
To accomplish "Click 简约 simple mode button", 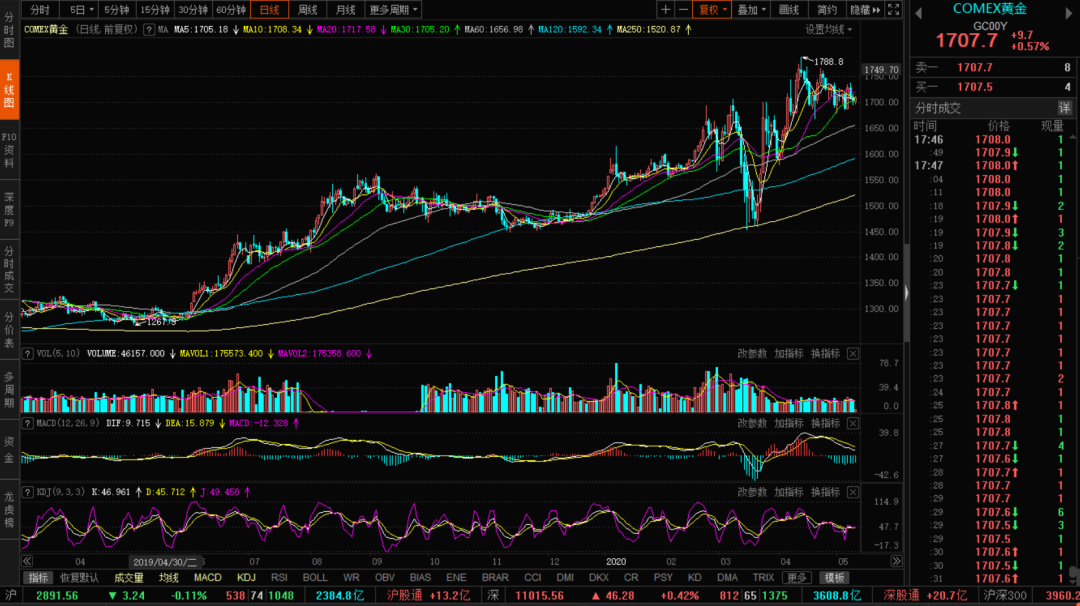I will tap(827, 10).
